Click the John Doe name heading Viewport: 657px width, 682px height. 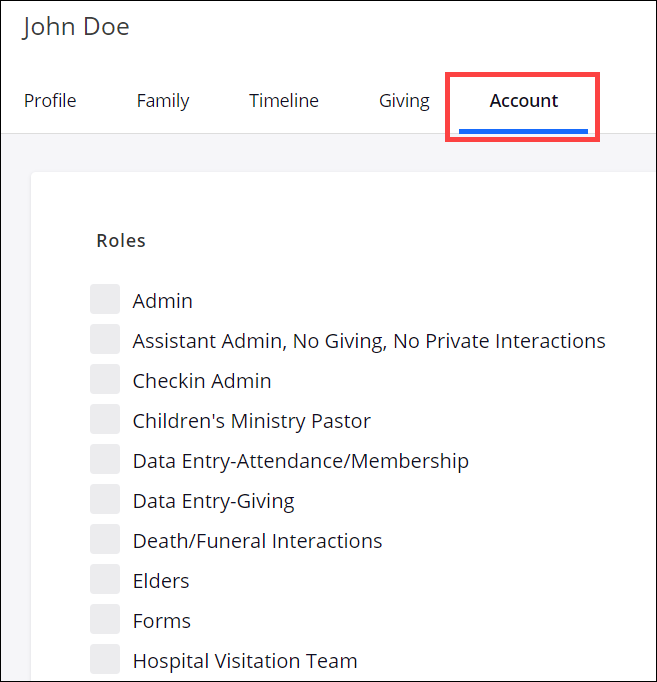point(76,27)
